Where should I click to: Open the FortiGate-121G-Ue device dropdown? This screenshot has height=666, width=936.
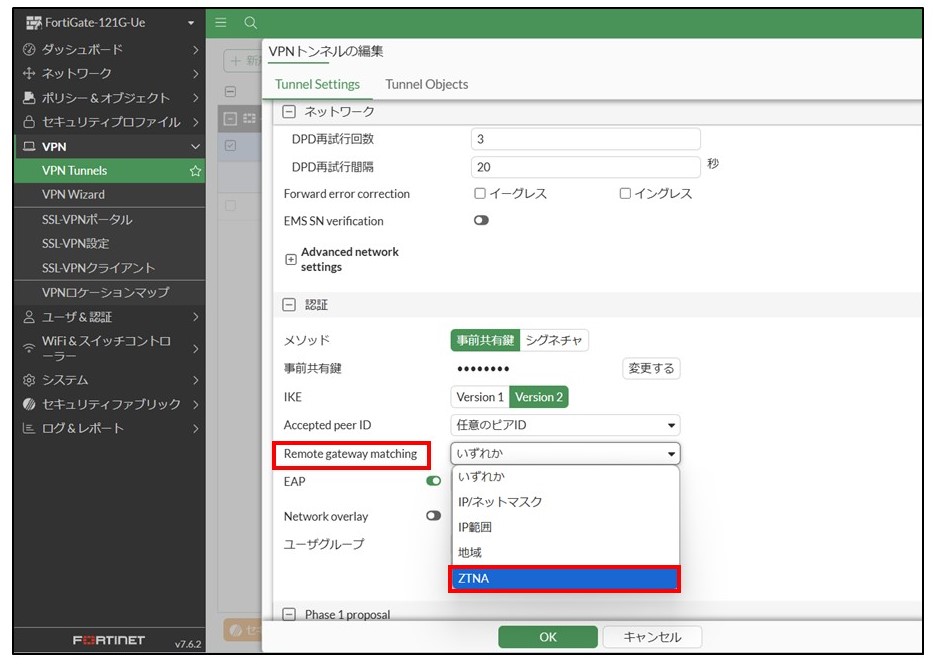click(191, 23)
